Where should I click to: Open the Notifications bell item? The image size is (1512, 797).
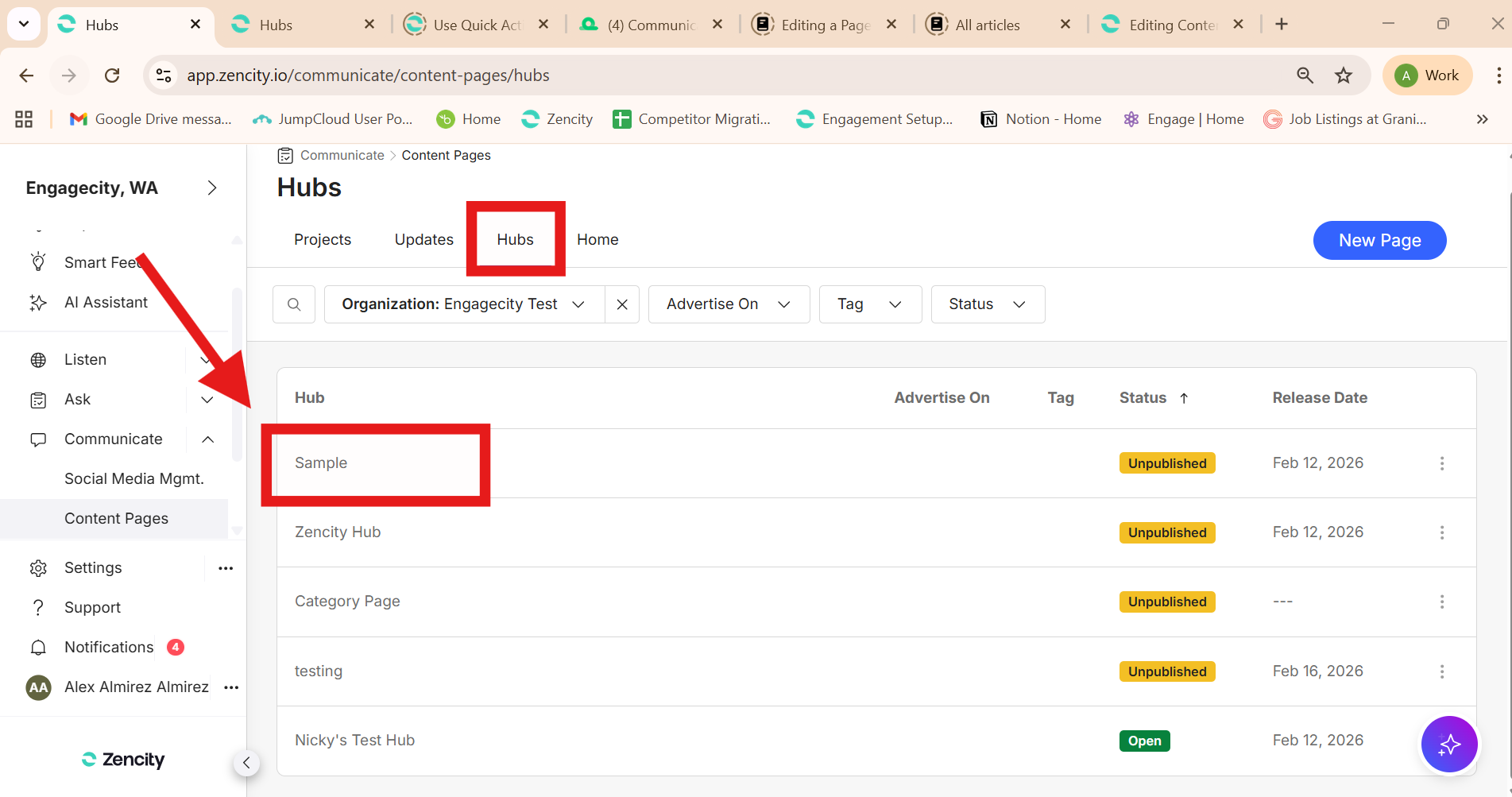click(x=109, y=647)
